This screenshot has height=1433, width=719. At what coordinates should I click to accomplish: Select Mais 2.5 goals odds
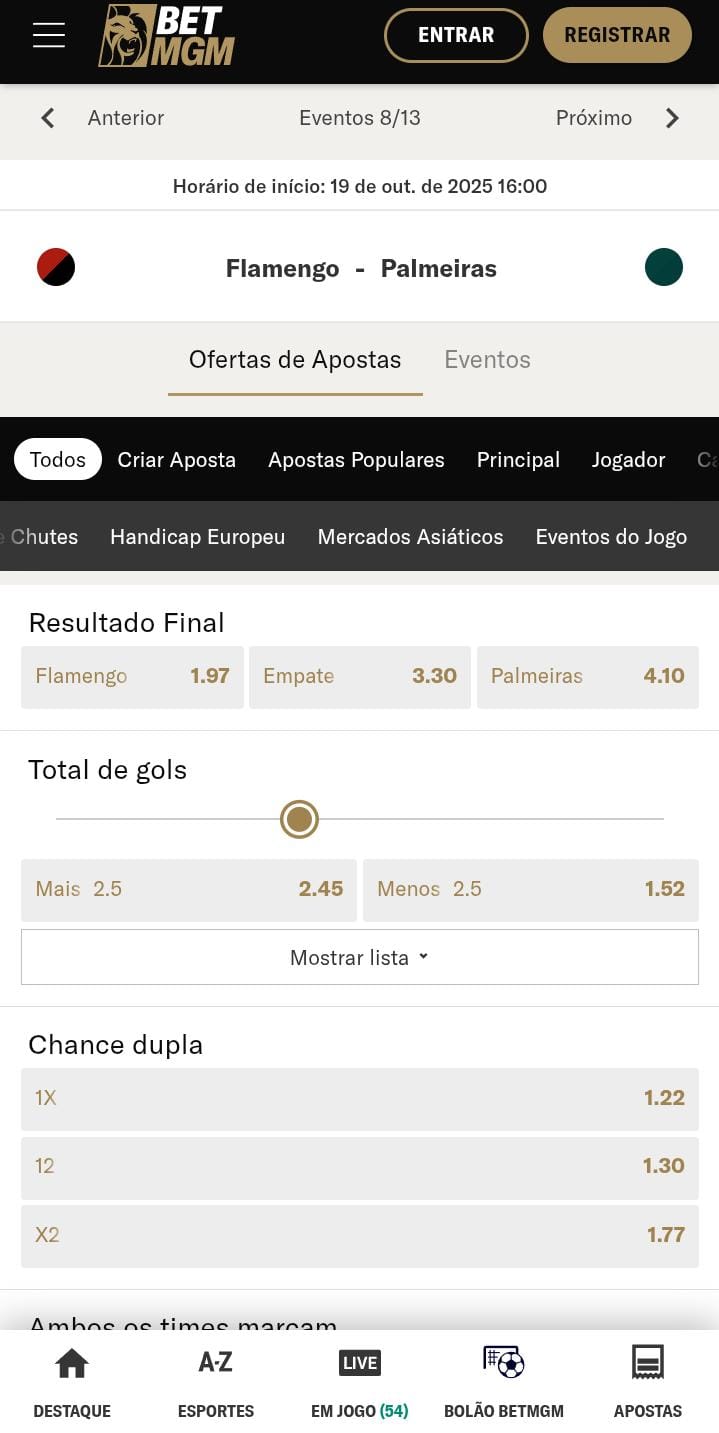(189, 889)
